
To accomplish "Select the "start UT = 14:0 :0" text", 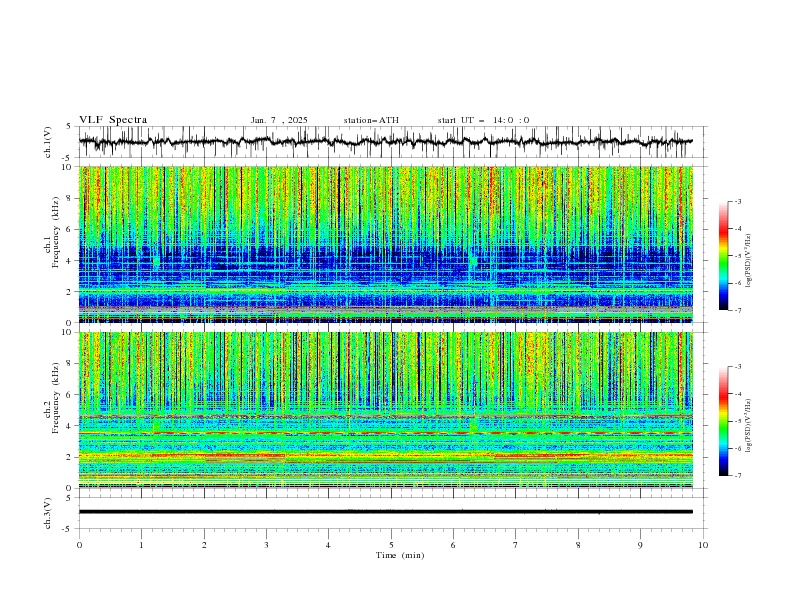I will pos(483,120).
